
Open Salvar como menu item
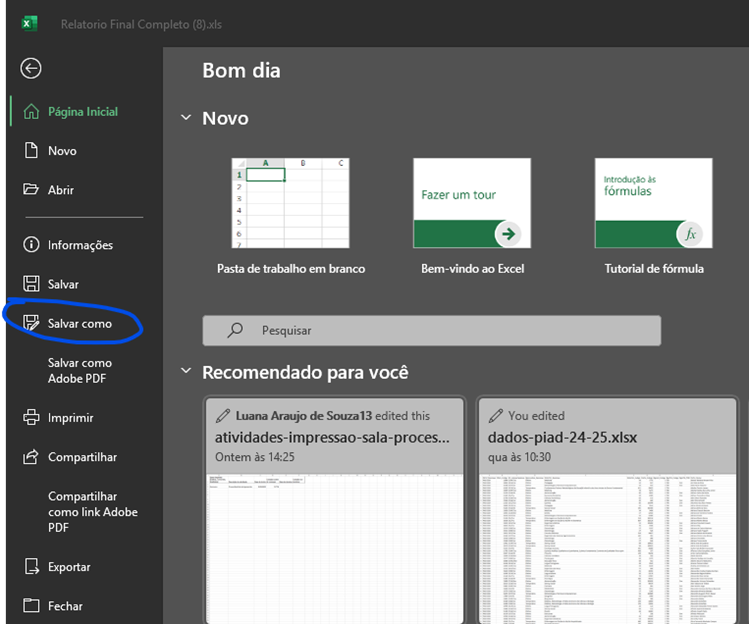[80, 324]
